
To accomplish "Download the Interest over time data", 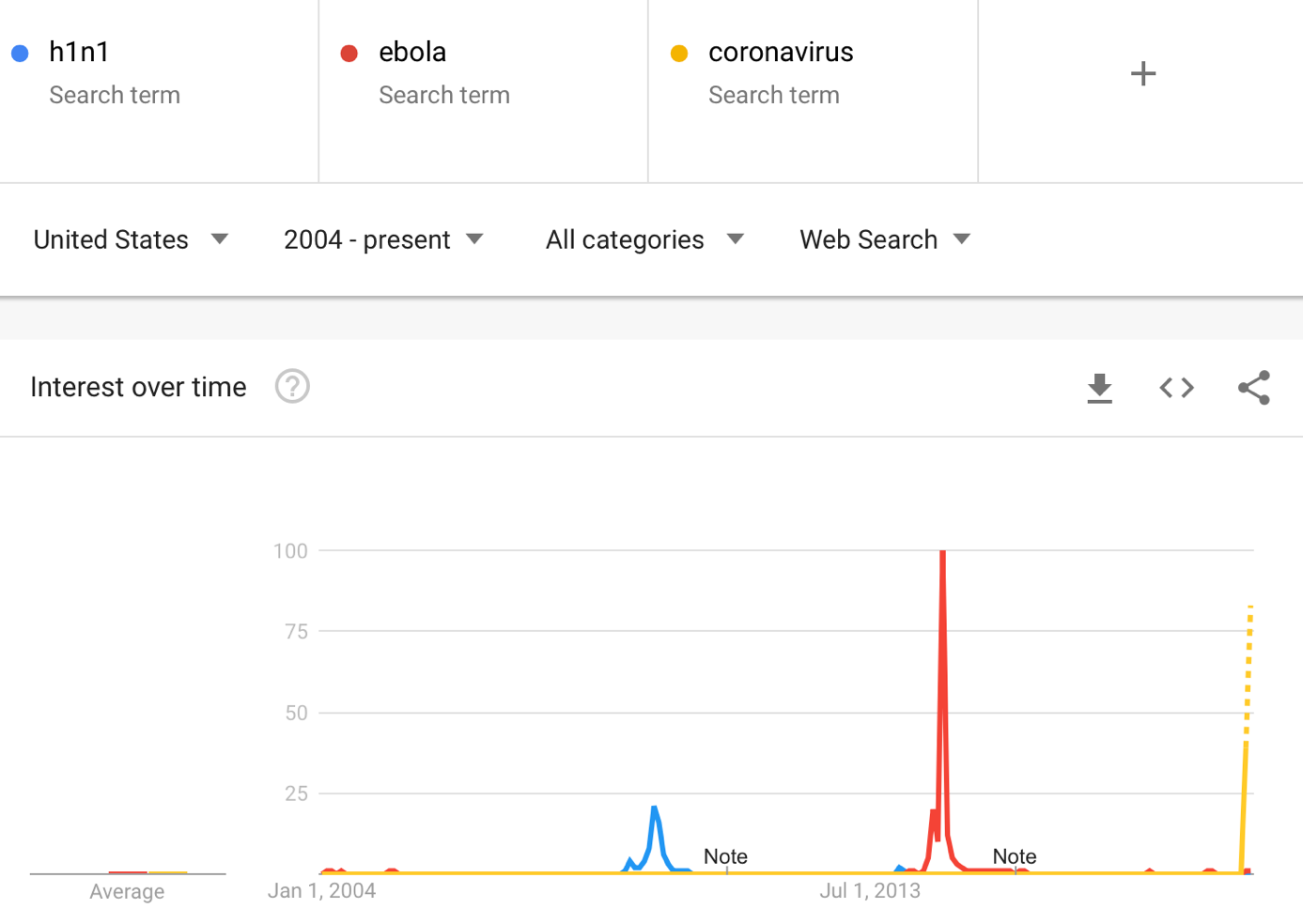I will (1099, 388).
